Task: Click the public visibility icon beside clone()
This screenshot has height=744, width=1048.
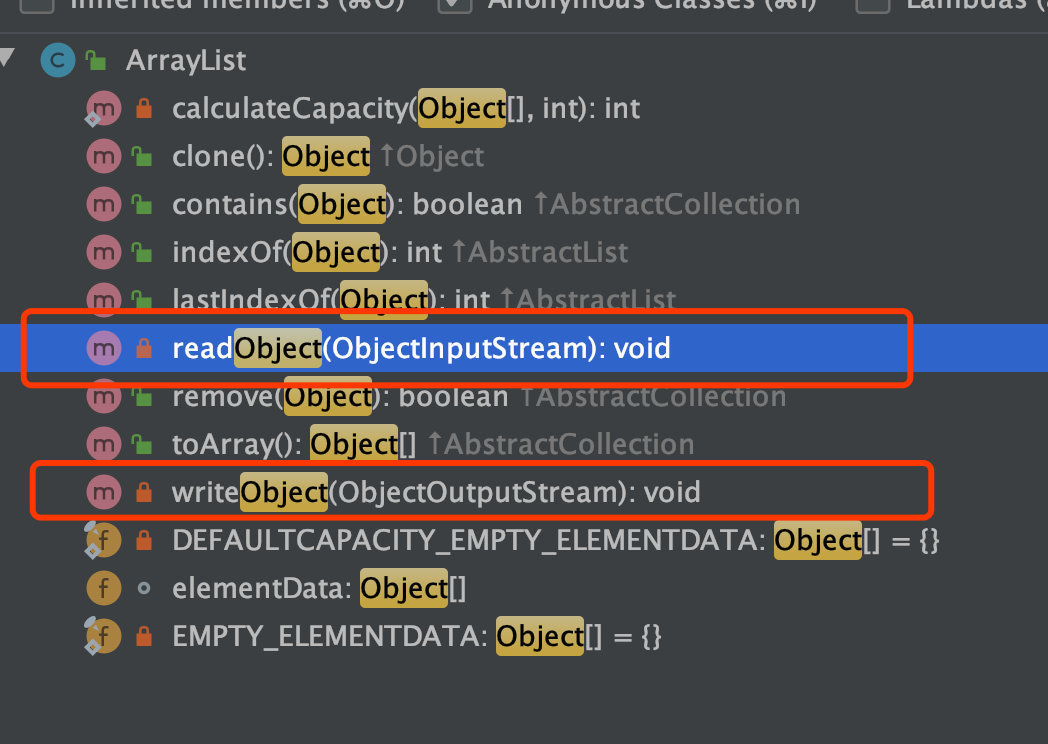Action: point(142,156)
